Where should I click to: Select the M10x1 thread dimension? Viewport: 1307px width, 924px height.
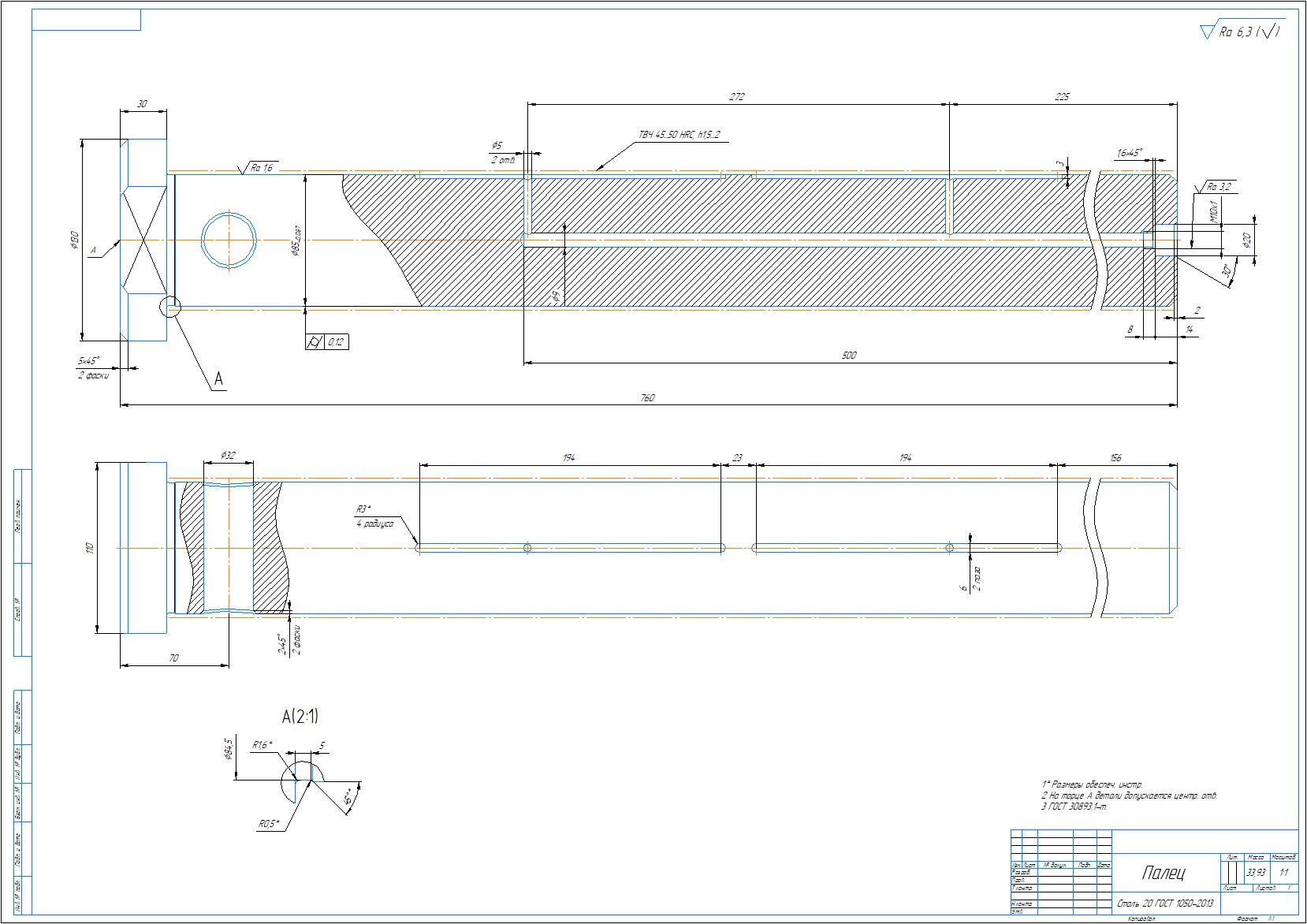pos(1214,211)
